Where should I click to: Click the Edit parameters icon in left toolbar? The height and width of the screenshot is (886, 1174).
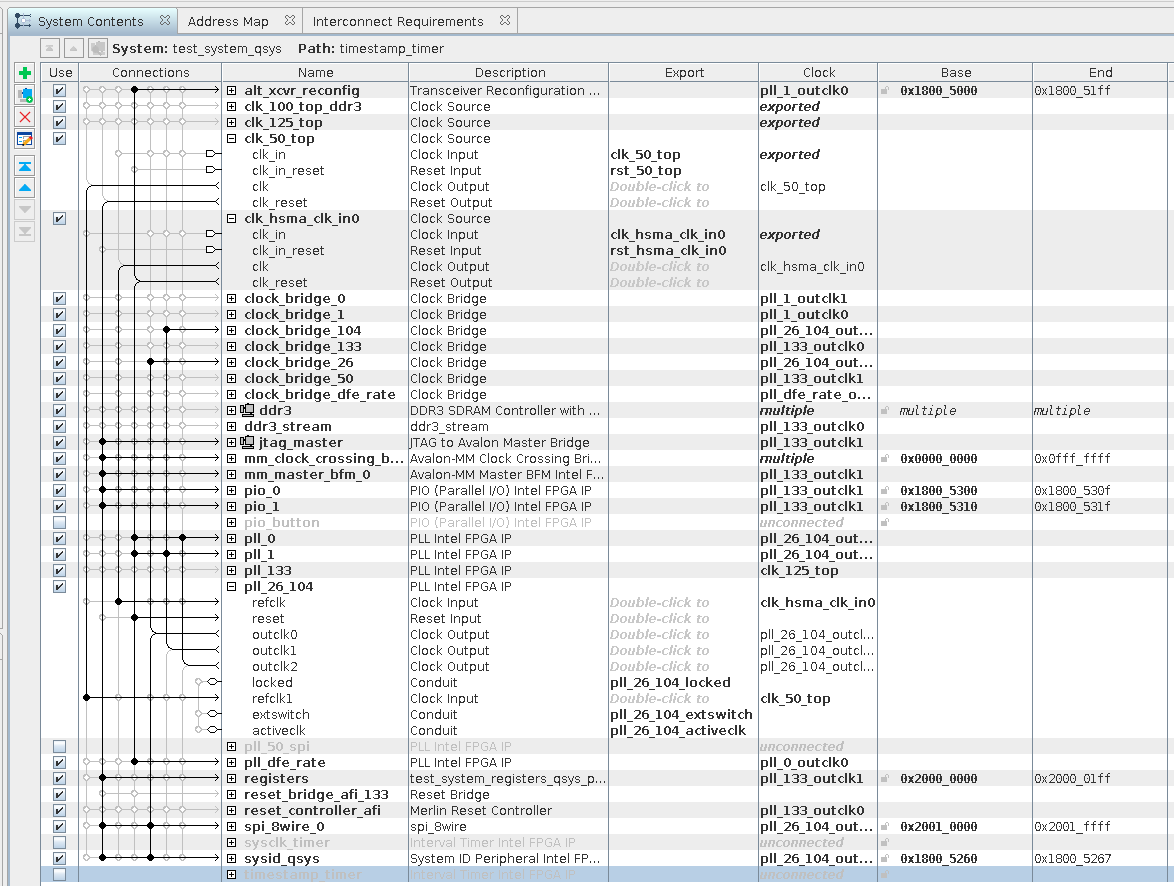(25, 139)
